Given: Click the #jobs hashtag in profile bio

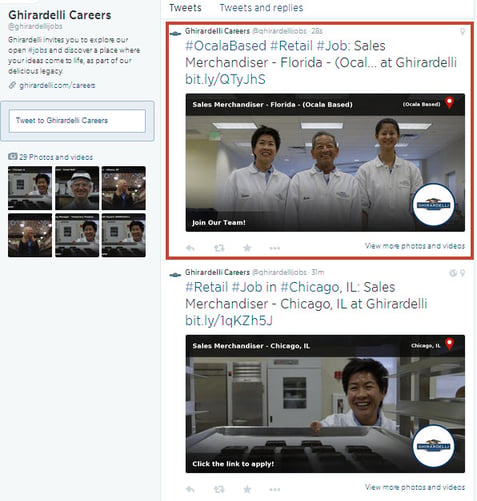Looking at the screenshot, I should click(37, 50).
